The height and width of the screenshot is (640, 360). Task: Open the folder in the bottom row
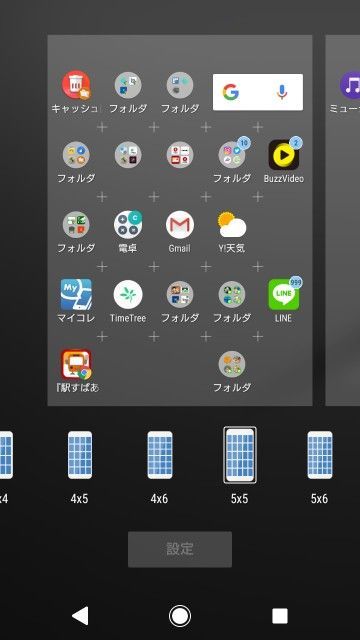pyautogui.click(x=232, y=364)
